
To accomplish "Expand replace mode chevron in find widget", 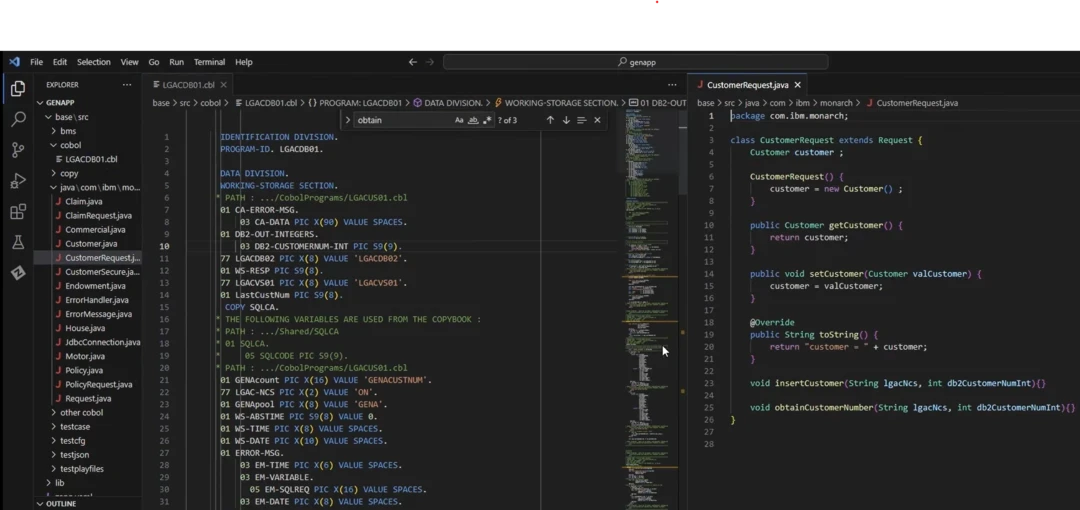I will pyautogui.click(x=348, y=120).
